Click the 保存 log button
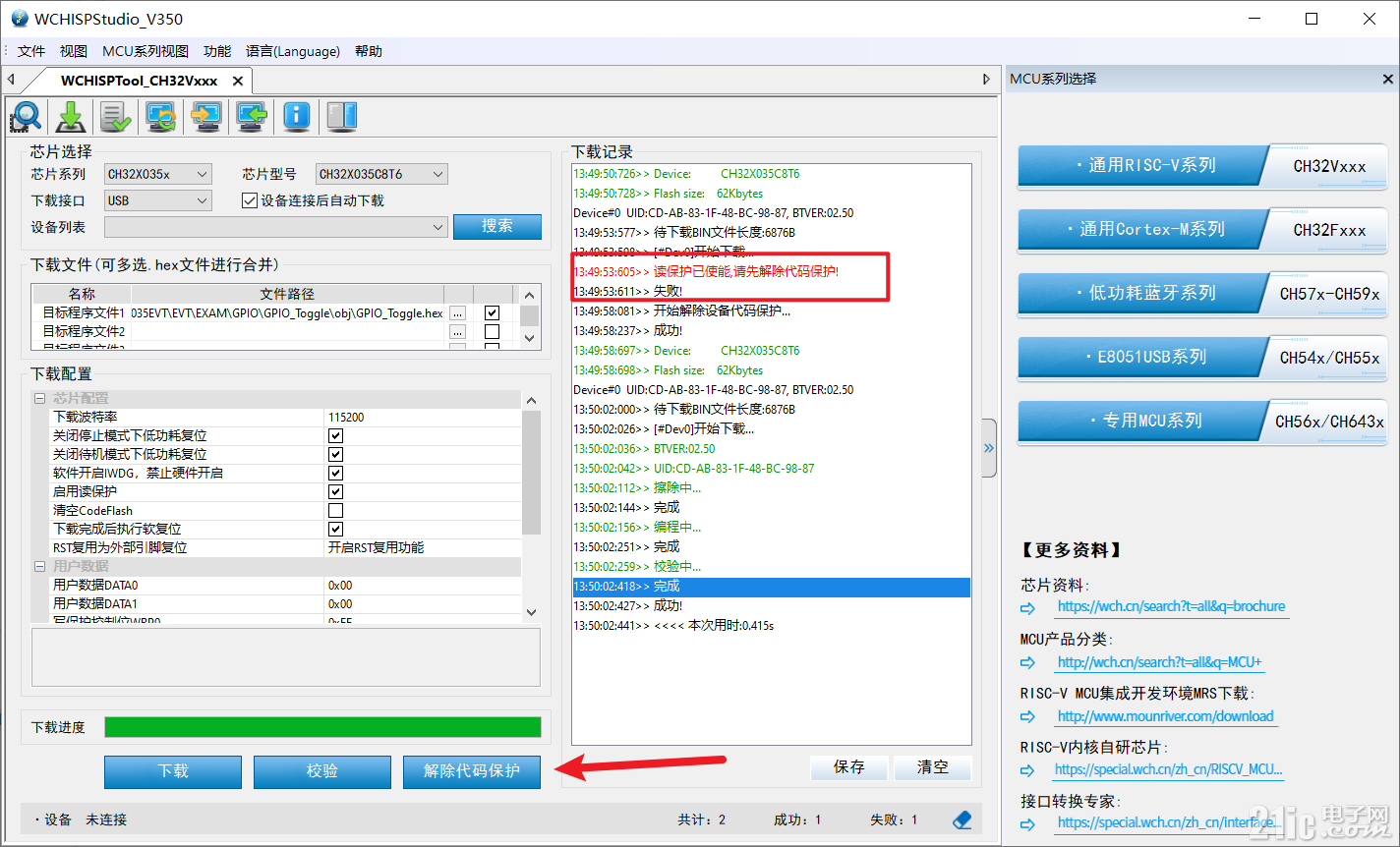 click(x=849, y=766)
